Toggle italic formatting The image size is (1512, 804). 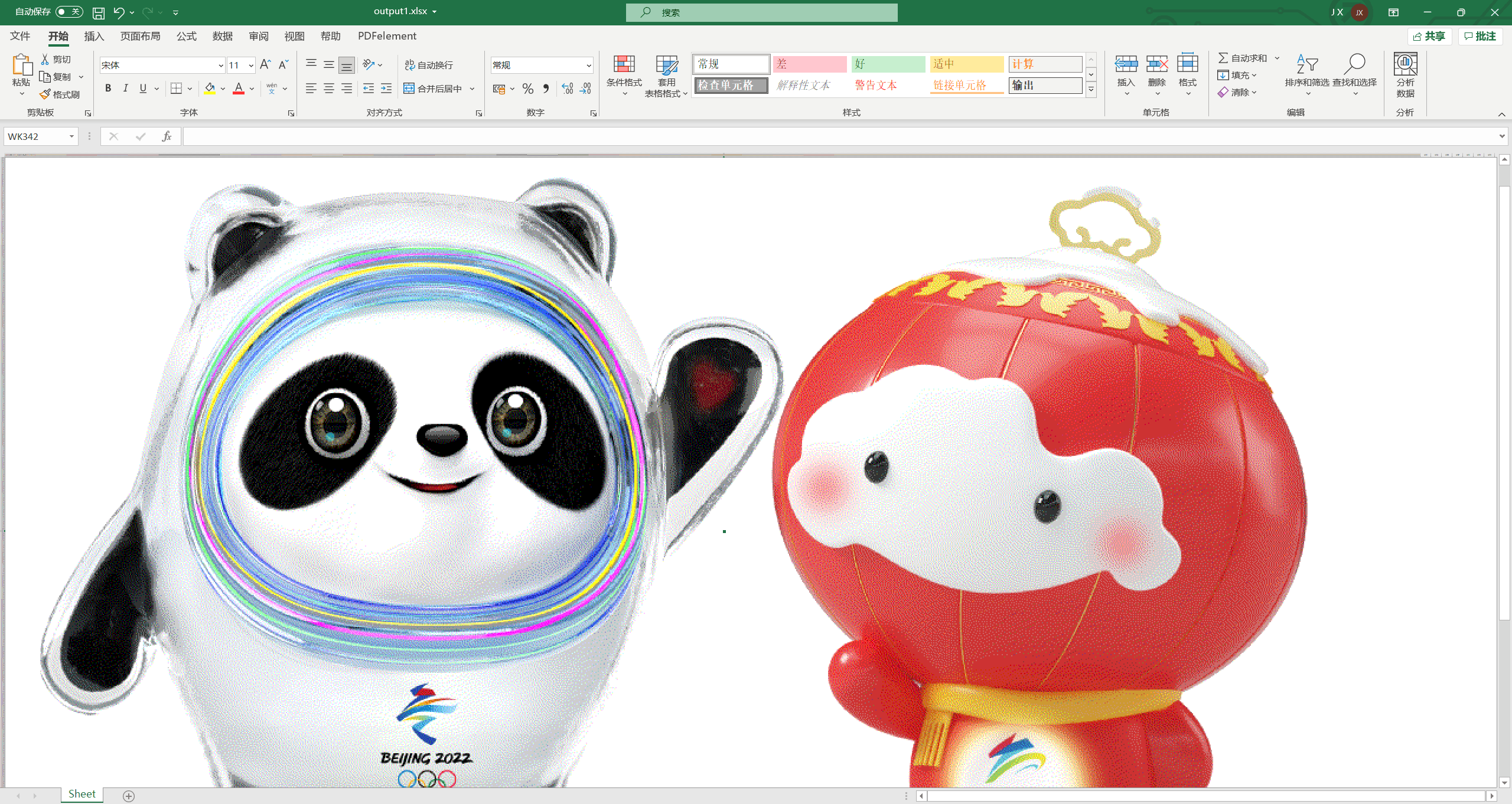point(125,89)
